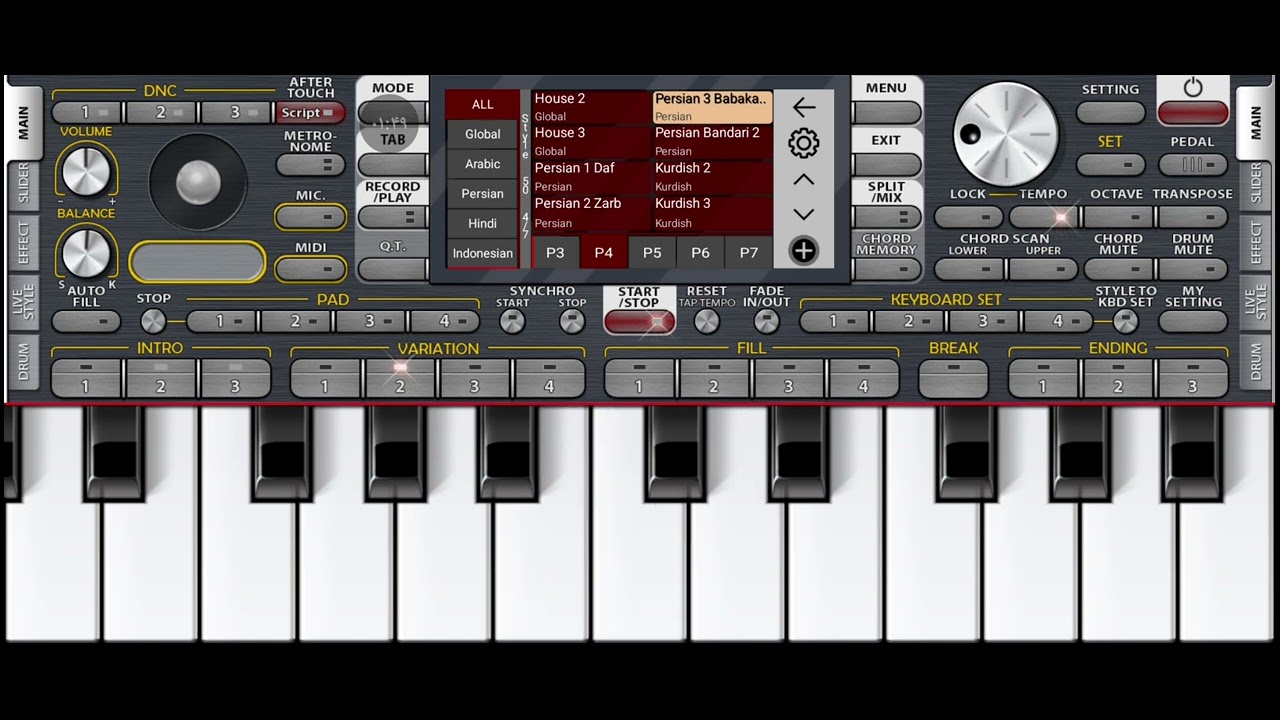This screenshot has width=1280, height=720.
Task: Tap the pad Stop round button
Action: [x=153, y=321]
